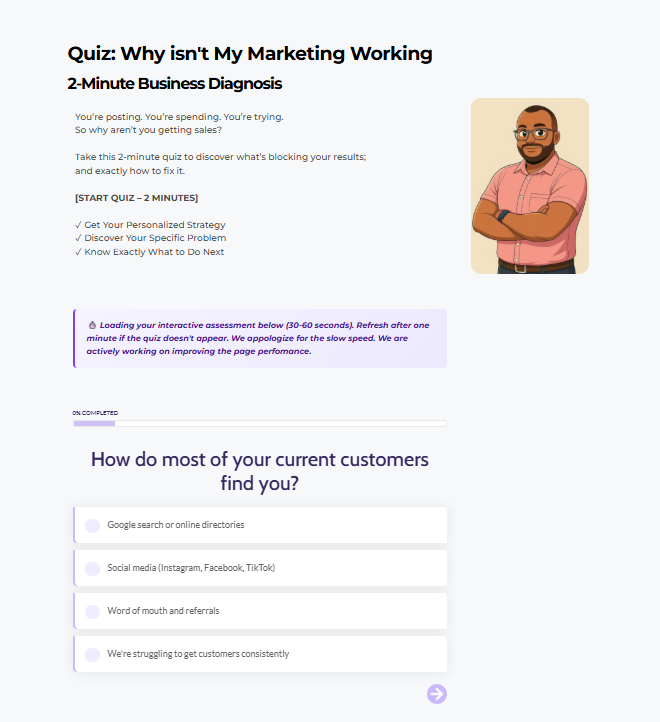Click the So why aren't you getting sales line

click(148, 130)
